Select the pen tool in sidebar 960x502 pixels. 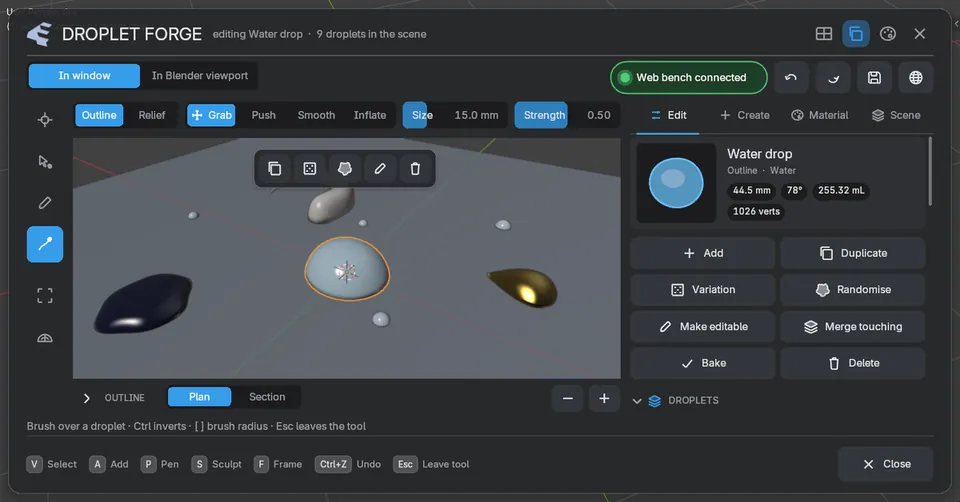[x=45, y=203]
